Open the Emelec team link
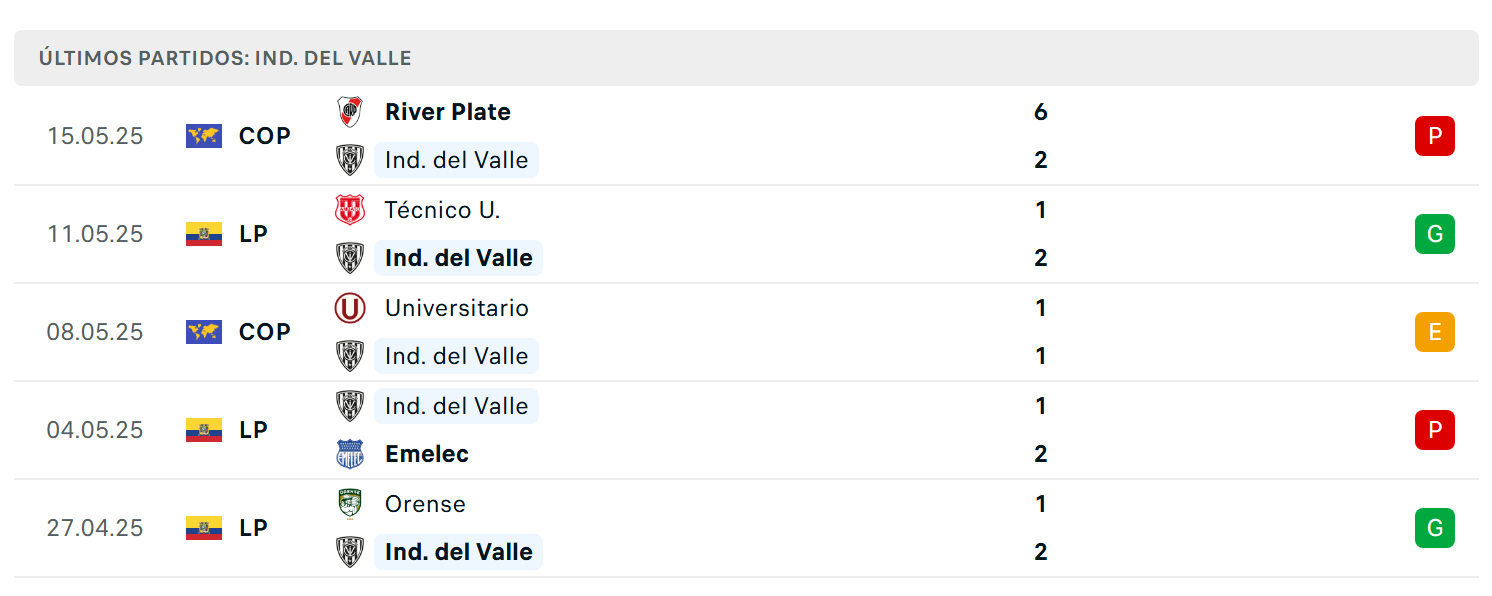 427,454
